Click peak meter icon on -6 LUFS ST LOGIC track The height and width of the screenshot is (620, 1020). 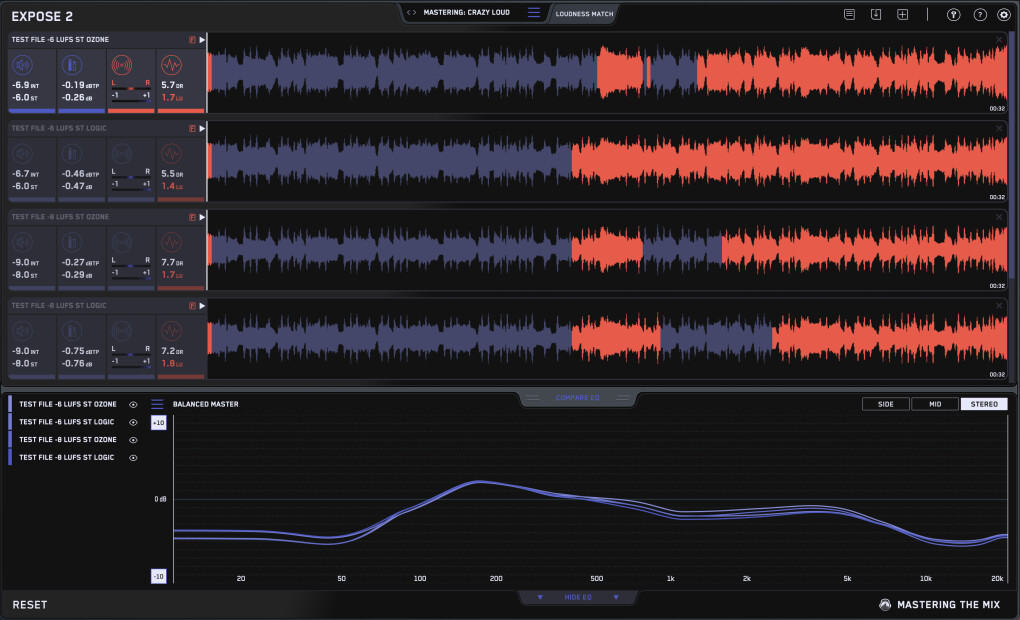[x=72, y=154]
